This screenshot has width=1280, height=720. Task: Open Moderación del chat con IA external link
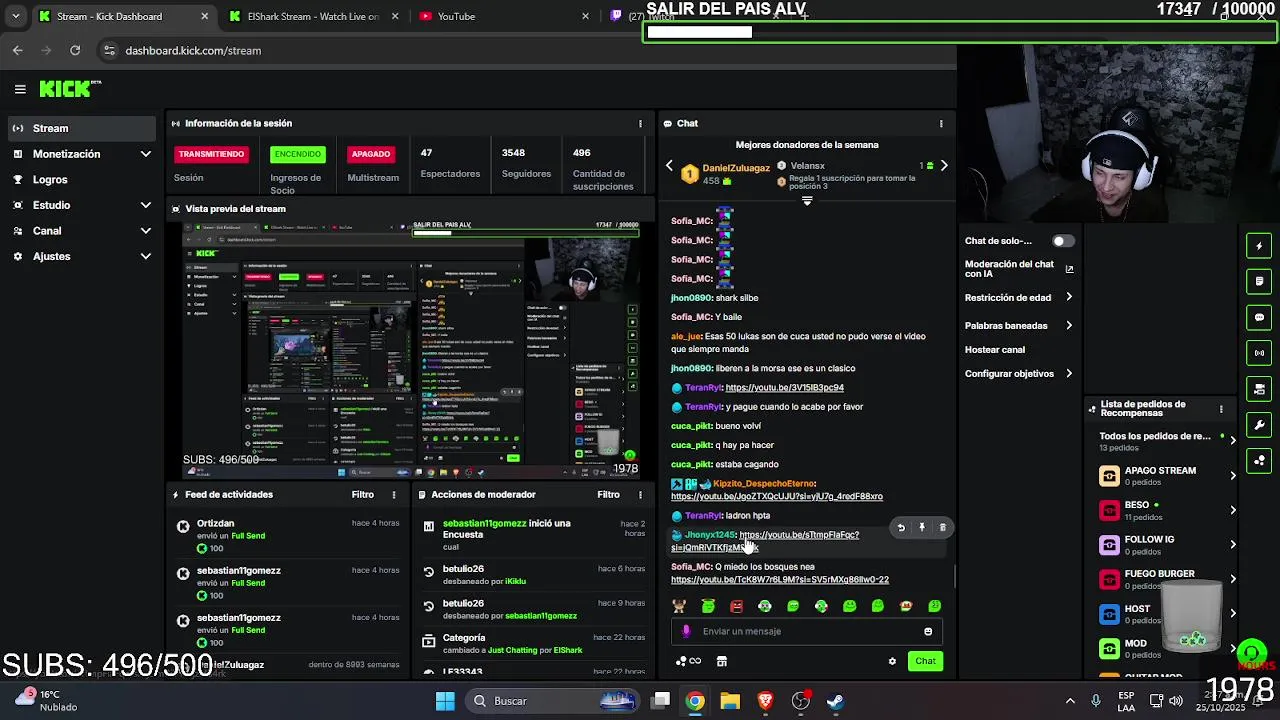[1069, 269]
